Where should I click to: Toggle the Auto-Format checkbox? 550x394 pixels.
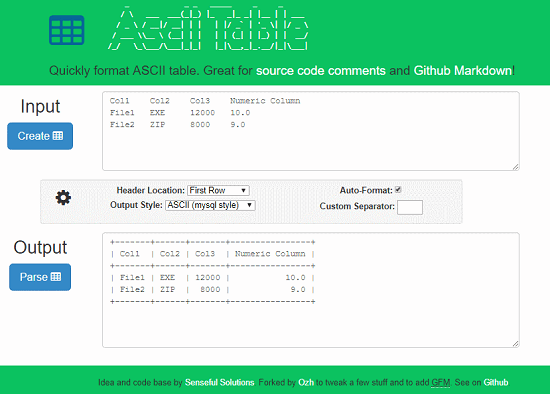[398, 190]
